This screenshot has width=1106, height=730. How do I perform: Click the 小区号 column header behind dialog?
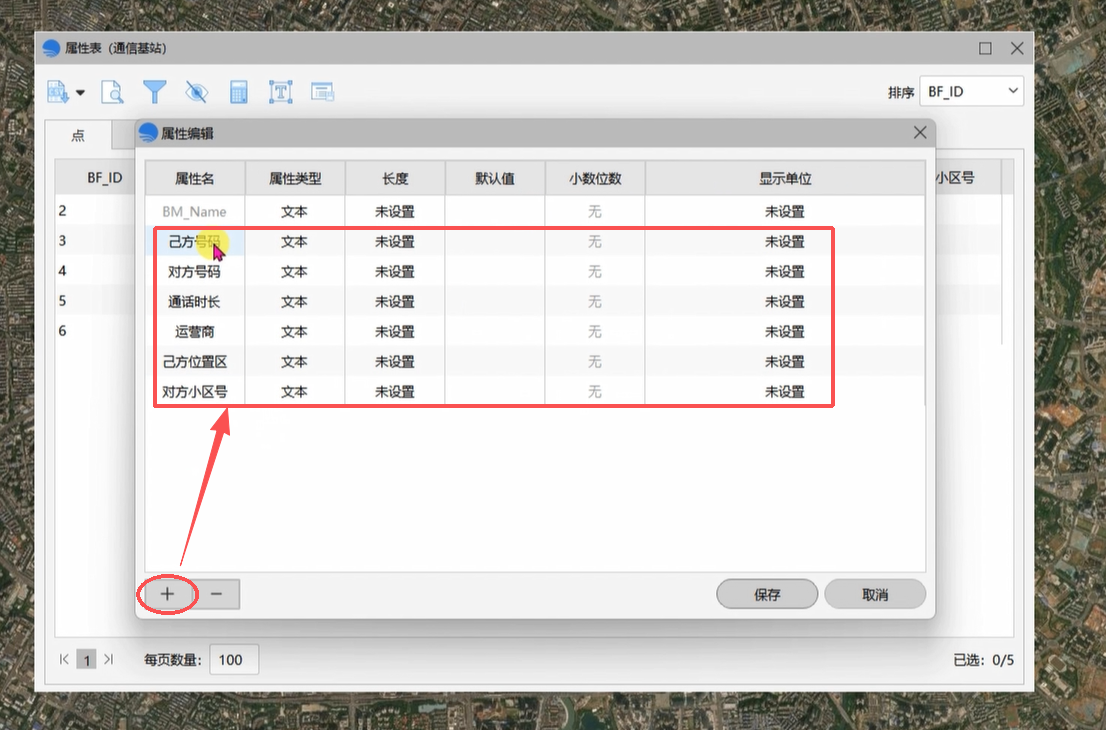point(955,178)
